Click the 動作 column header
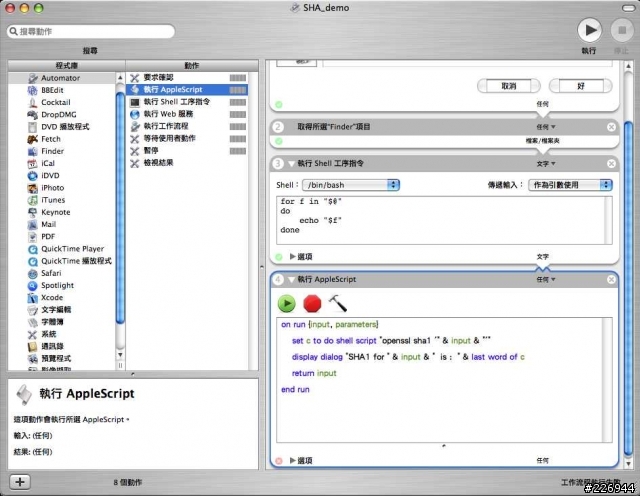This screenshot has width=640, height=496. tap(192, 66)
